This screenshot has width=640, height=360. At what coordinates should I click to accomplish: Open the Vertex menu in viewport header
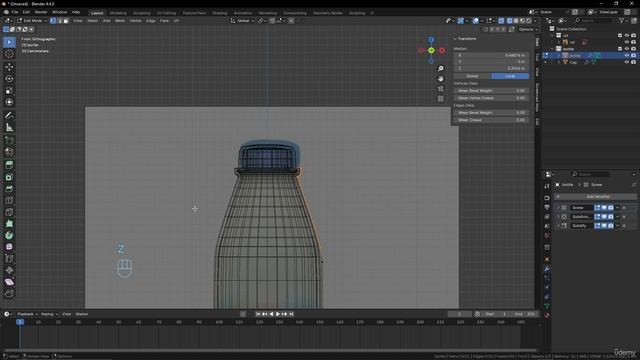[135, 20]
